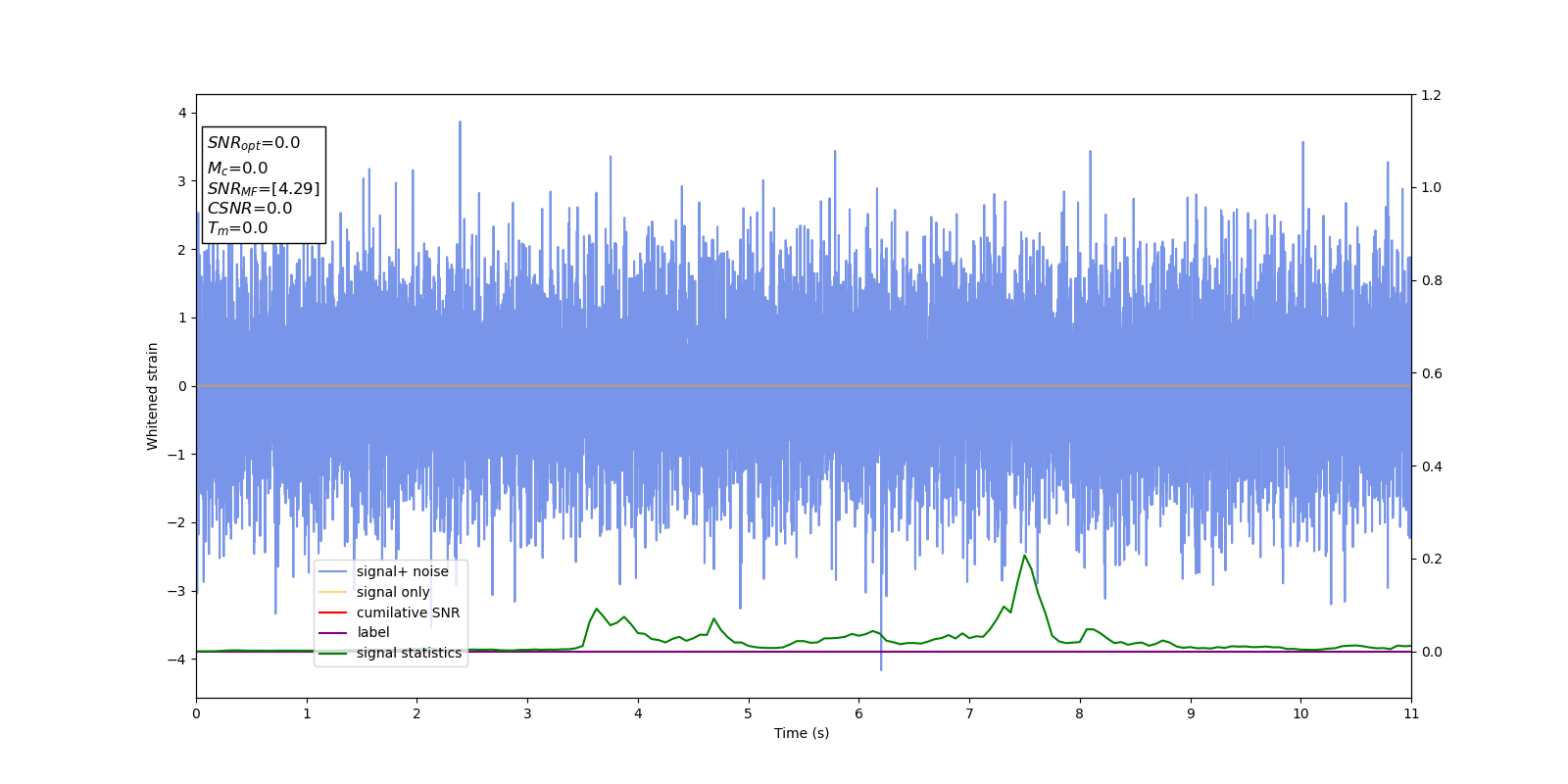Click the T_m=0.0 annotation text

pyautogui.click(x=237, y=228)
